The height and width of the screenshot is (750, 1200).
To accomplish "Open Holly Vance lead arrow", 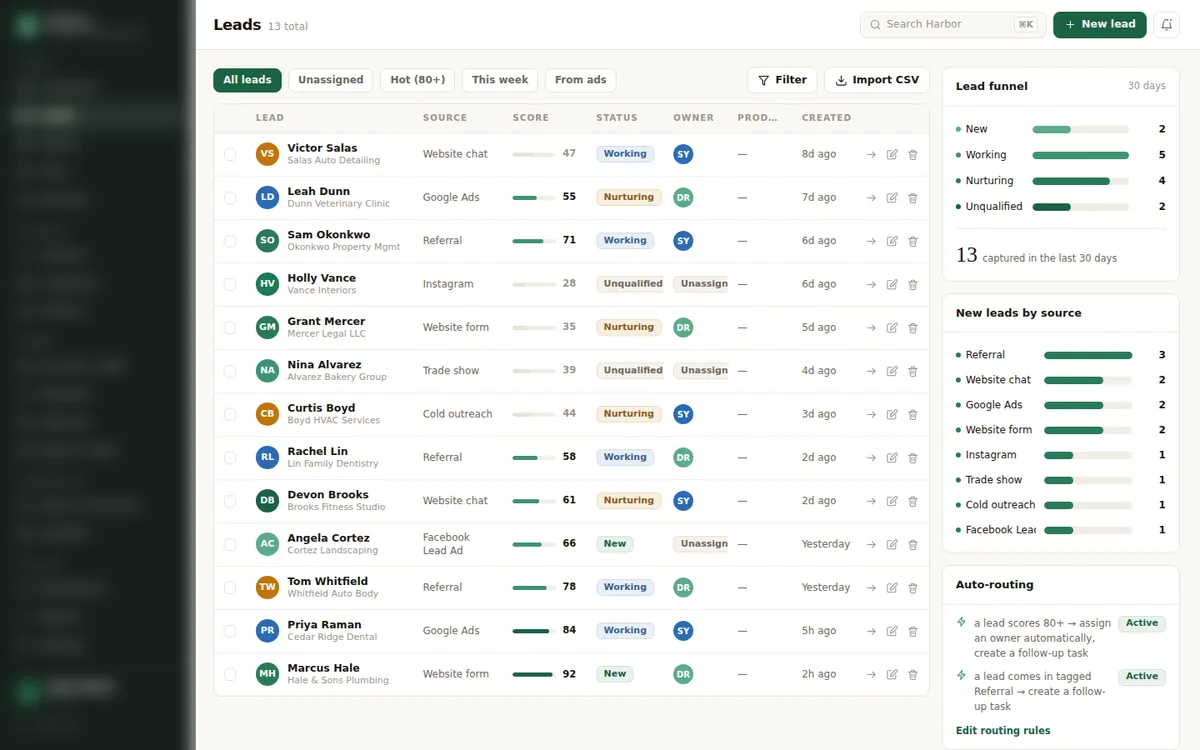I will 871,285.
